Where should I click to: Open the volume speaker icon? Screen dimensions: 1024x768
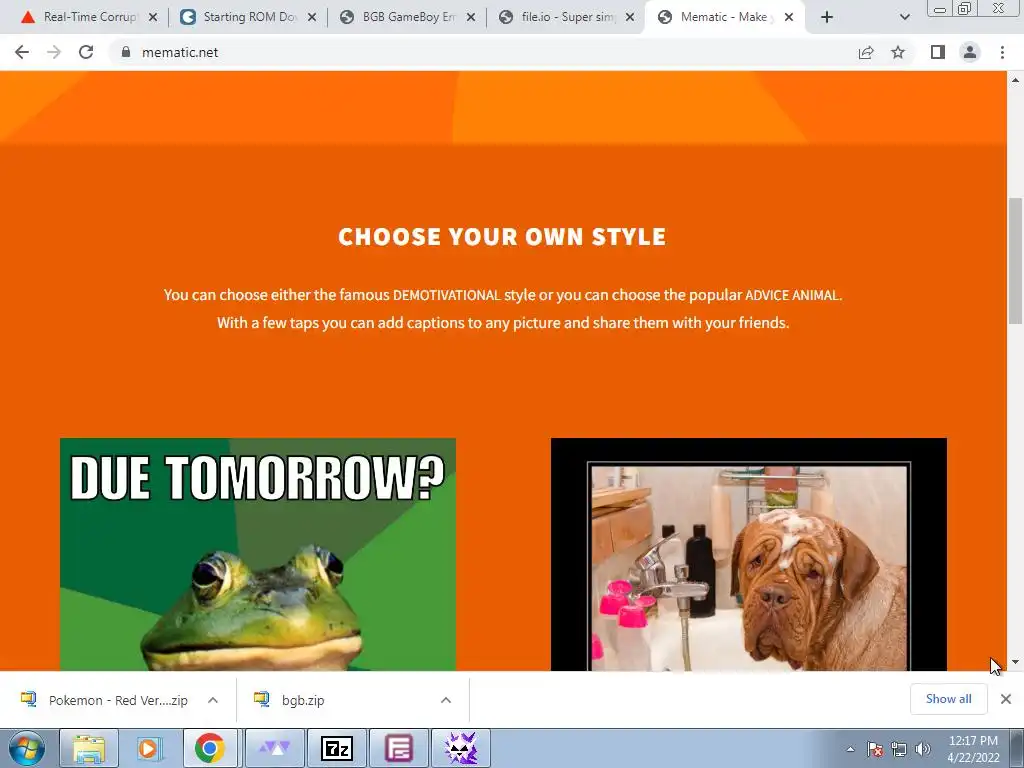pyautogui.click(x=923, y=749)
